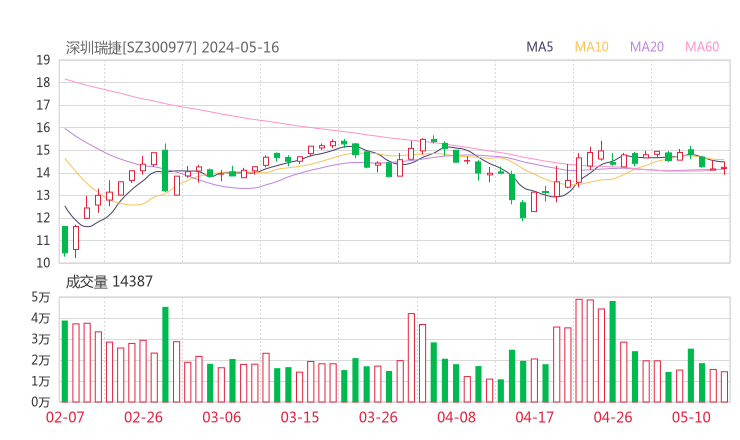Click the 04-17 date axis label
The height and width of the screenshot is (440, 740).
[x=535, y=417]
